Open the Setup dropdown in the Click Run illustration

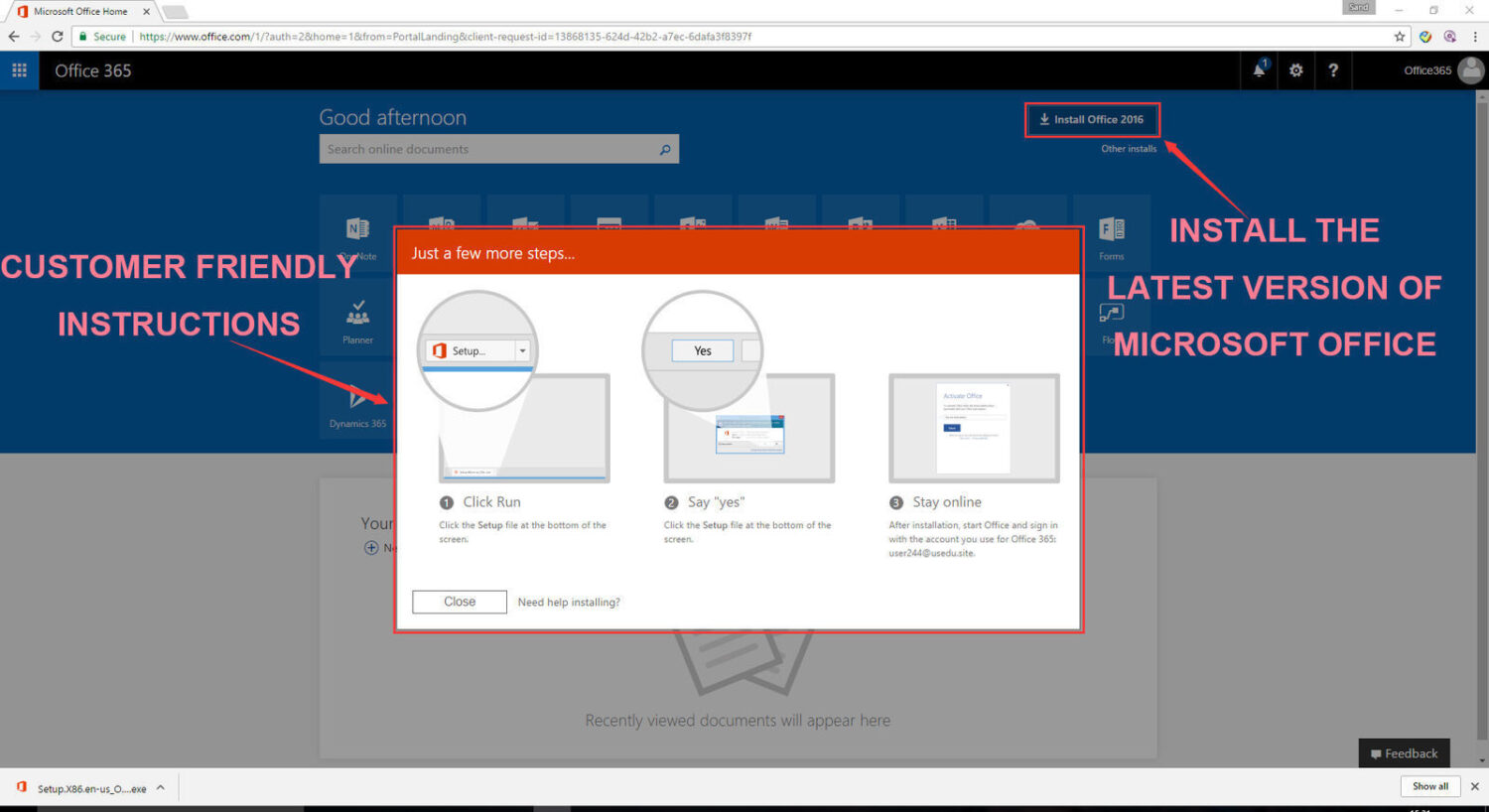(522, 350)
